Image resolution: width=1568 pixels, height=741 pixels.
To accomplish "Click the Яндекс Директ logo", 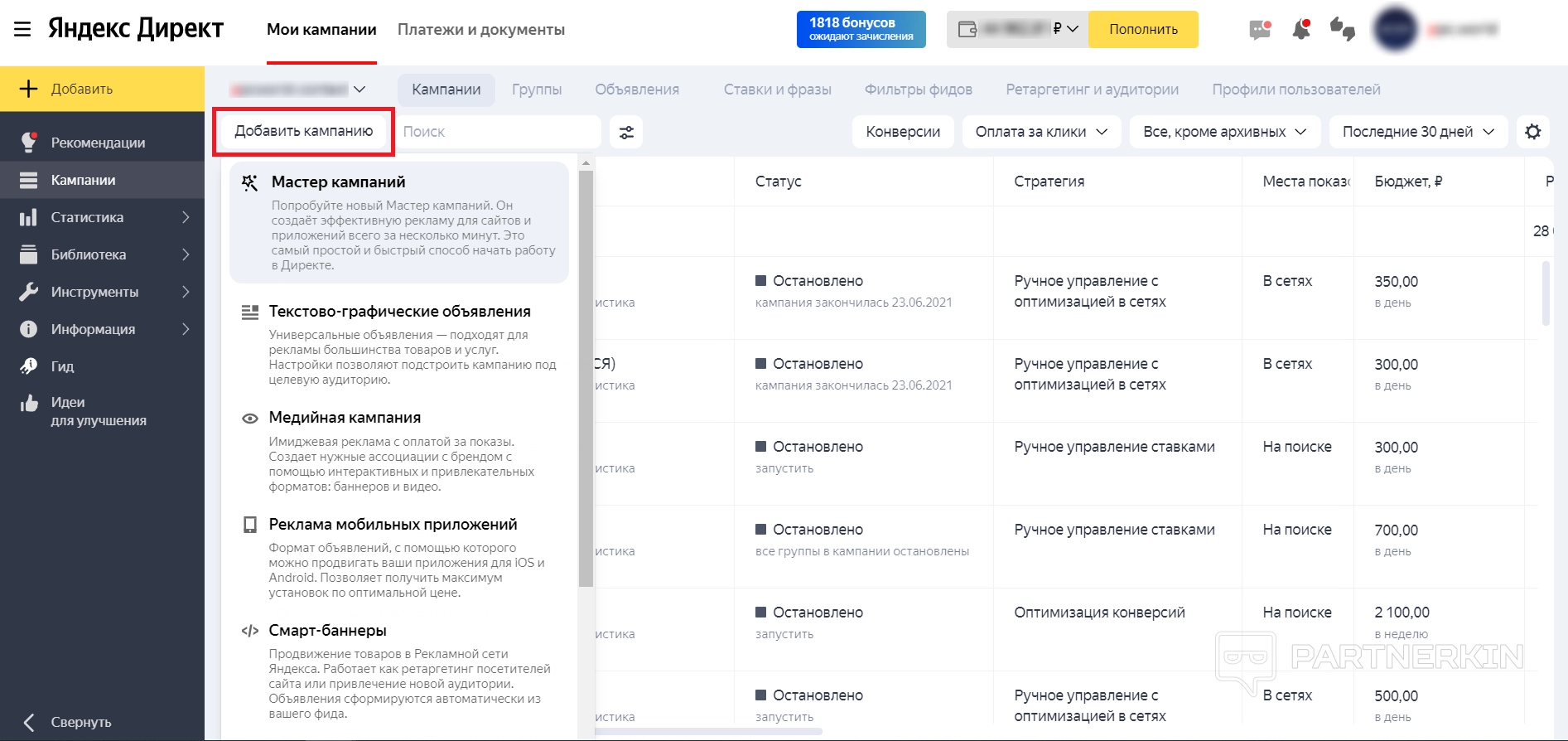I will [x=136, y=29].
